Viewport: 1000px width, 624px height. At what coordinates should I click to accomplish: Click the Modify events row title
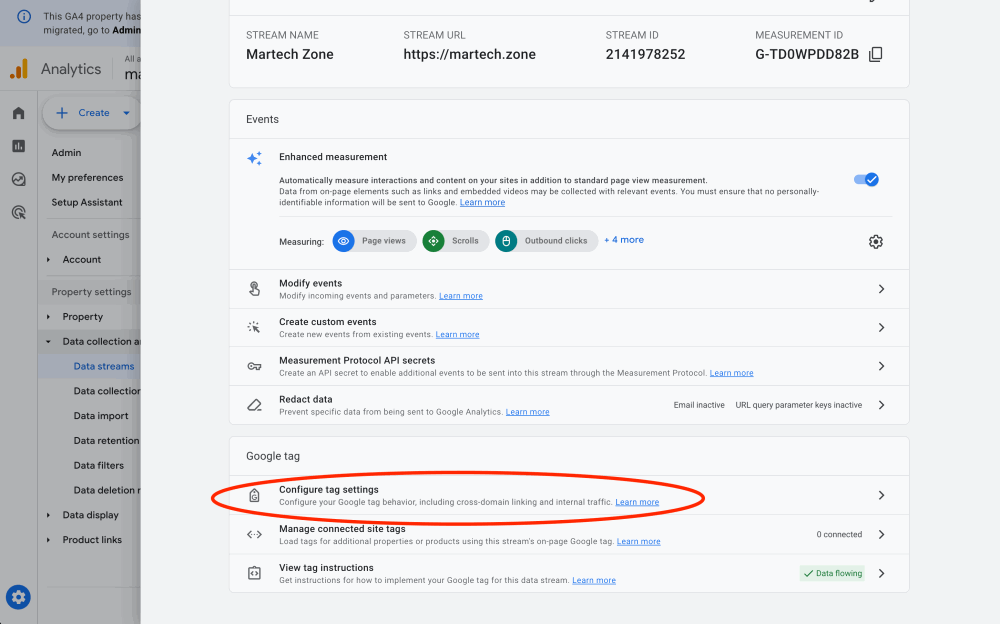[x=311, y=283]
